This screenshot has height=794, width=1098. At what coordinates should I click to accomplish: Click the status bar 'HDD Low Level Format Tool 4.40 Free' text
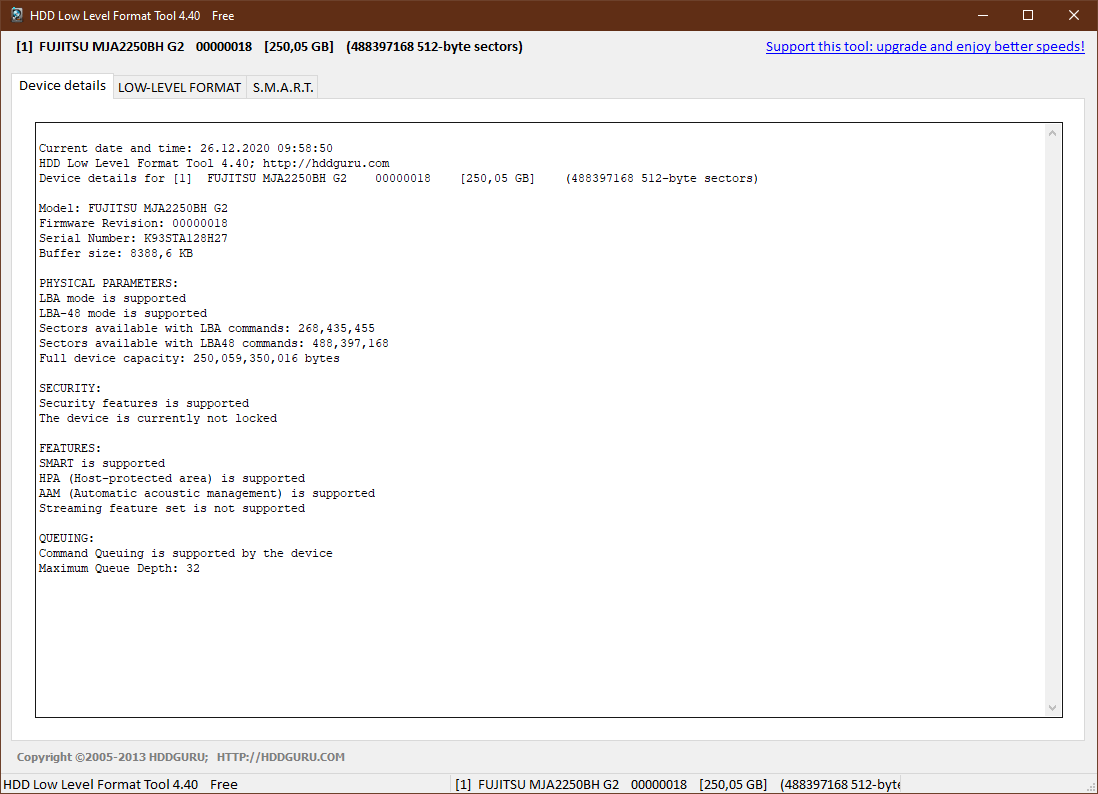[x=120, y=784]
